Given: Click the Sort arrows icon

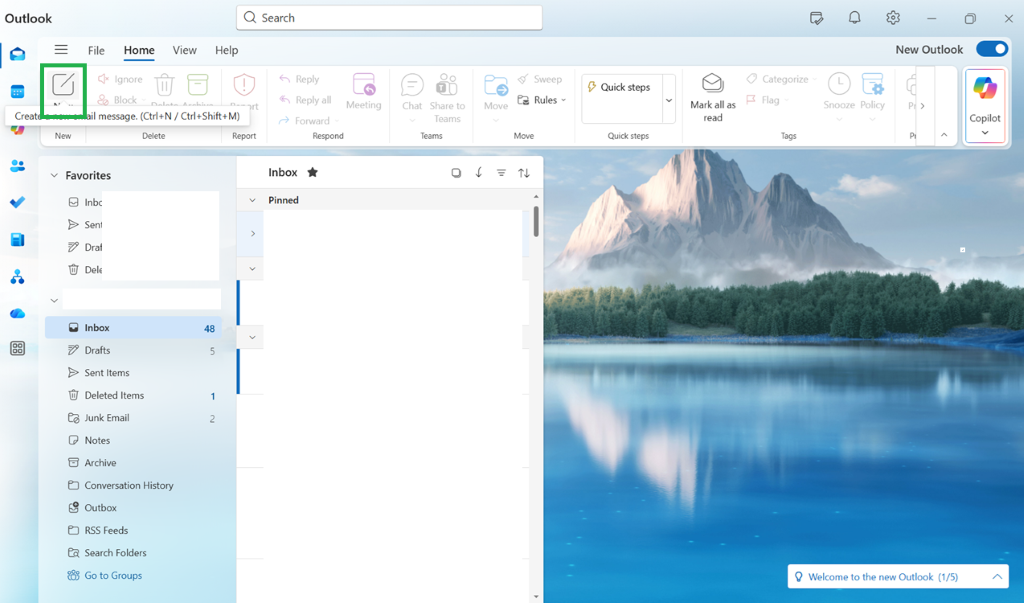Looking at the screenshot, I should coord(524,173).
